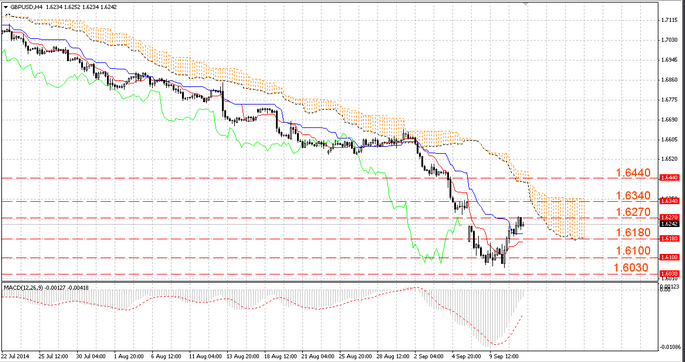Click the -0.01086 MACD axis value

pyautogui.click(x=670, y=347)
